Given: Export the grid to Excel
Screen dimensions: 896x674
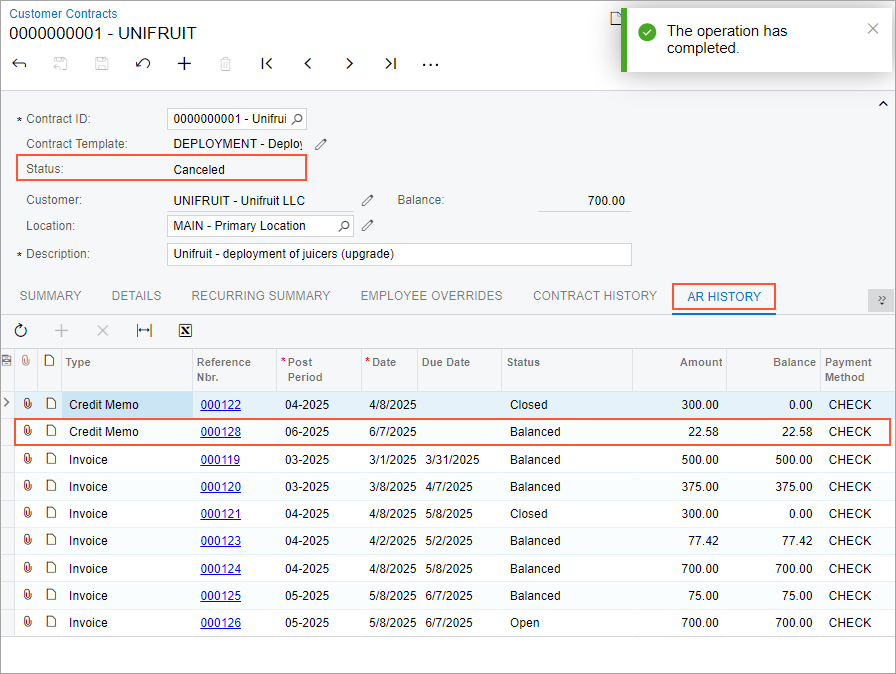Looking at the screenshot, I should coord(185,330).
